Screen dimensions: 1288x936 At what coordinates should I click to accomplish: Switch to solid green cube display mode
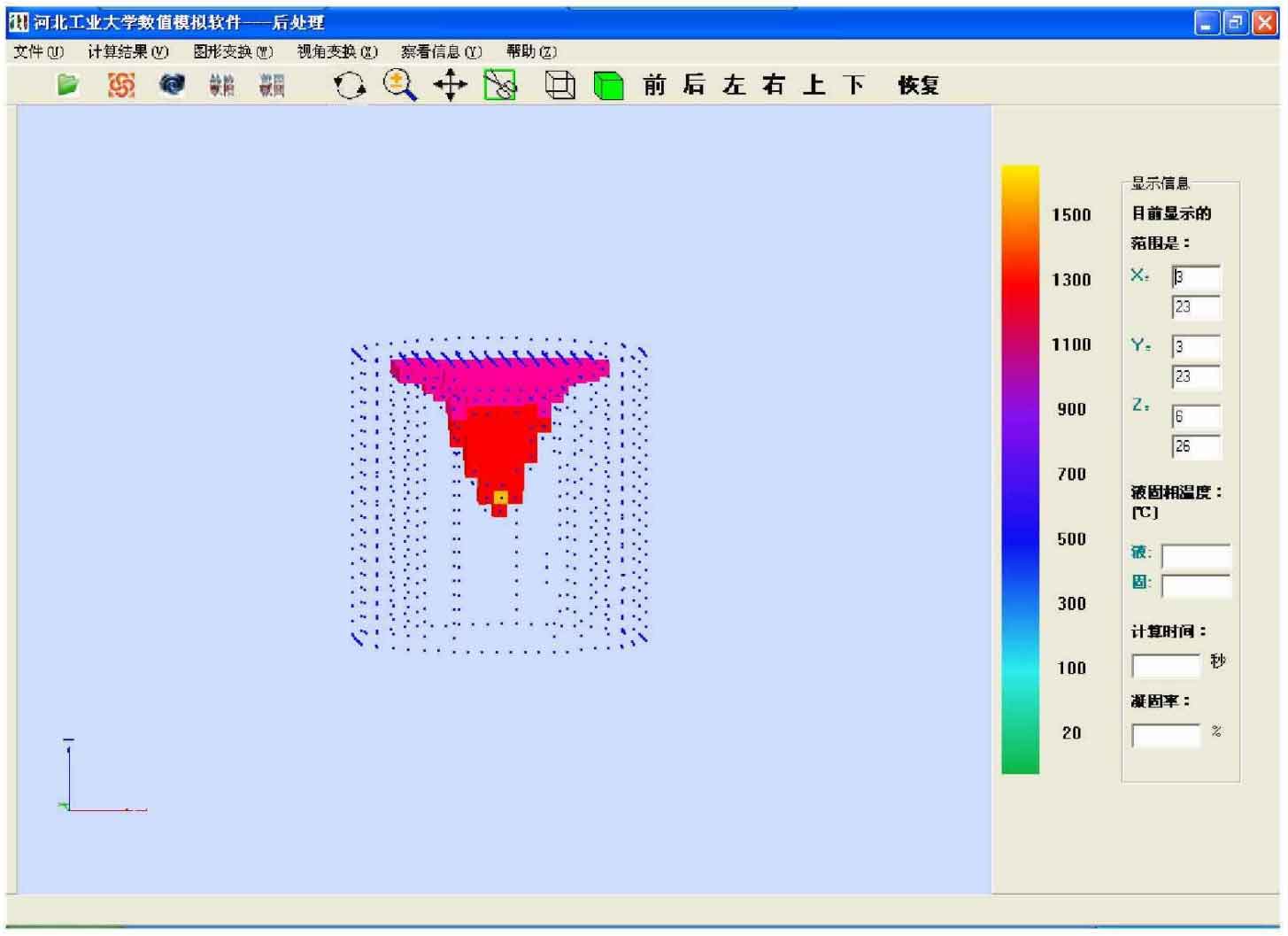pos(611,85)
